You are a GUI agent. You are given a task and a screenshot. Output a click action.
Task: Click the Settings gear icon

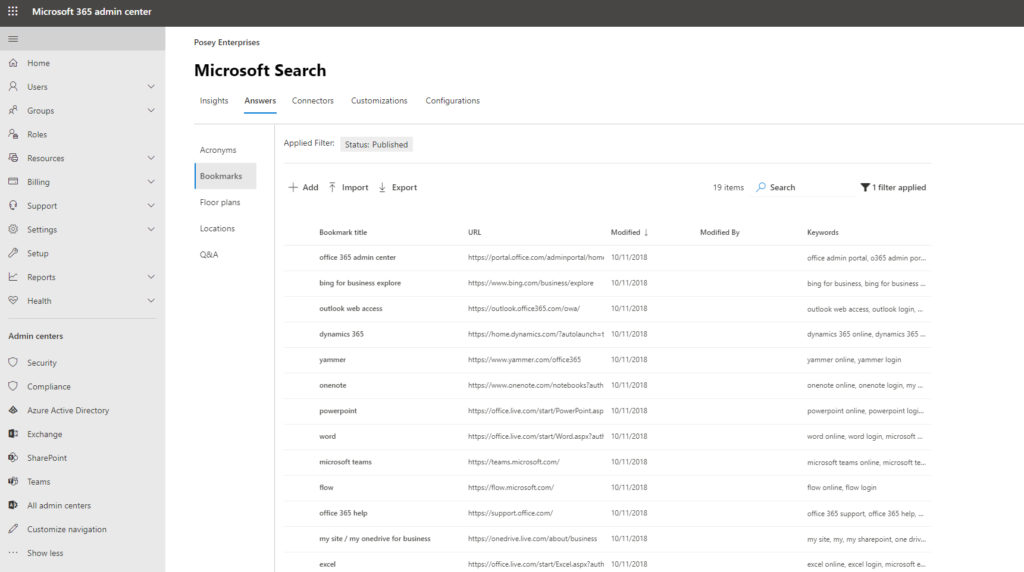(13, 229)
